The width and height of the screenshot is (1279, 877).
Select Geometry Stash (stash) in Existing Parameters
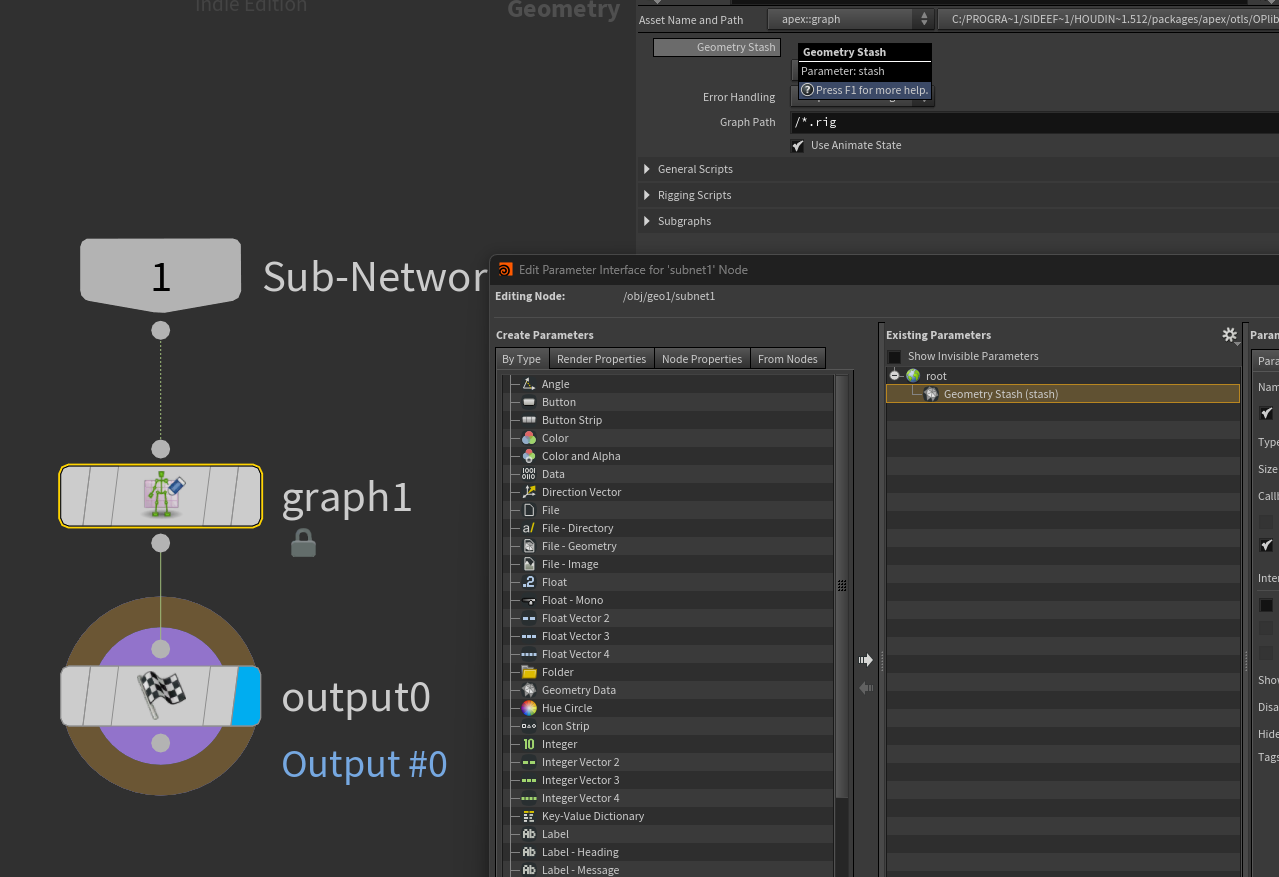(1062, 394)
